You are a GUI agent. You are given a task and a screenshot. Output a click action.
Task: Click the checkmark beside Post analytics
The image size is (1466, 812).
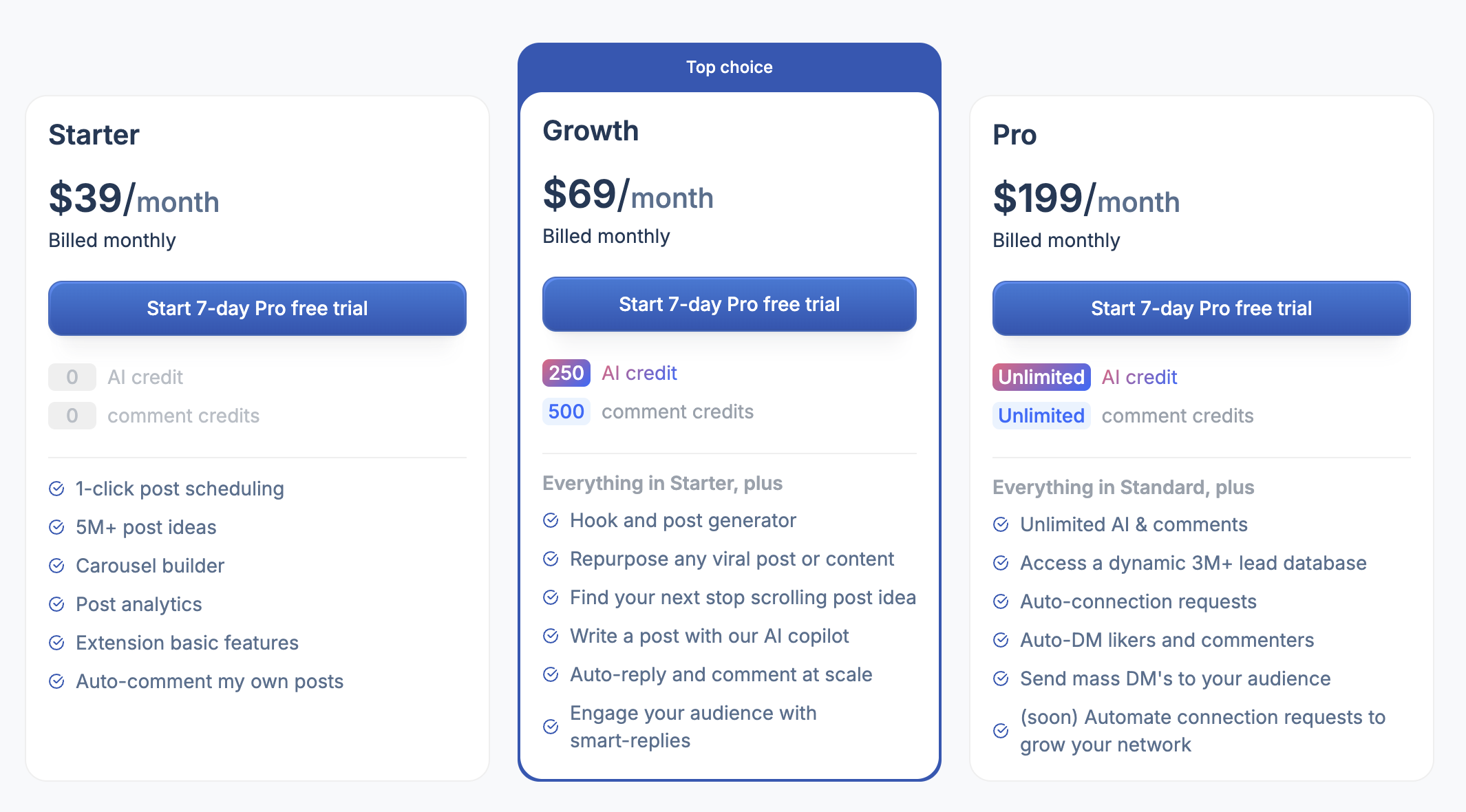tap(57, 604)
